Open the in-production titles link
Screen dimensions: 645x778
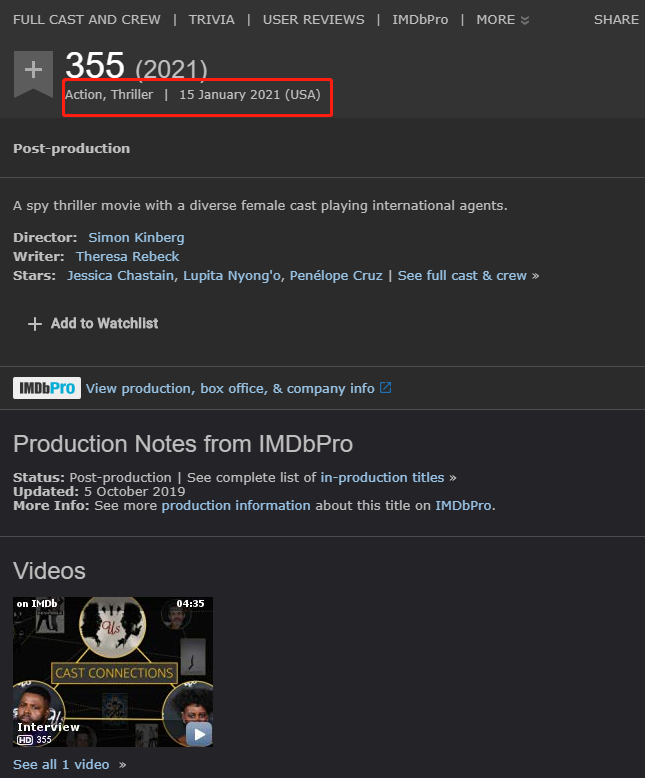pos(382,477)
